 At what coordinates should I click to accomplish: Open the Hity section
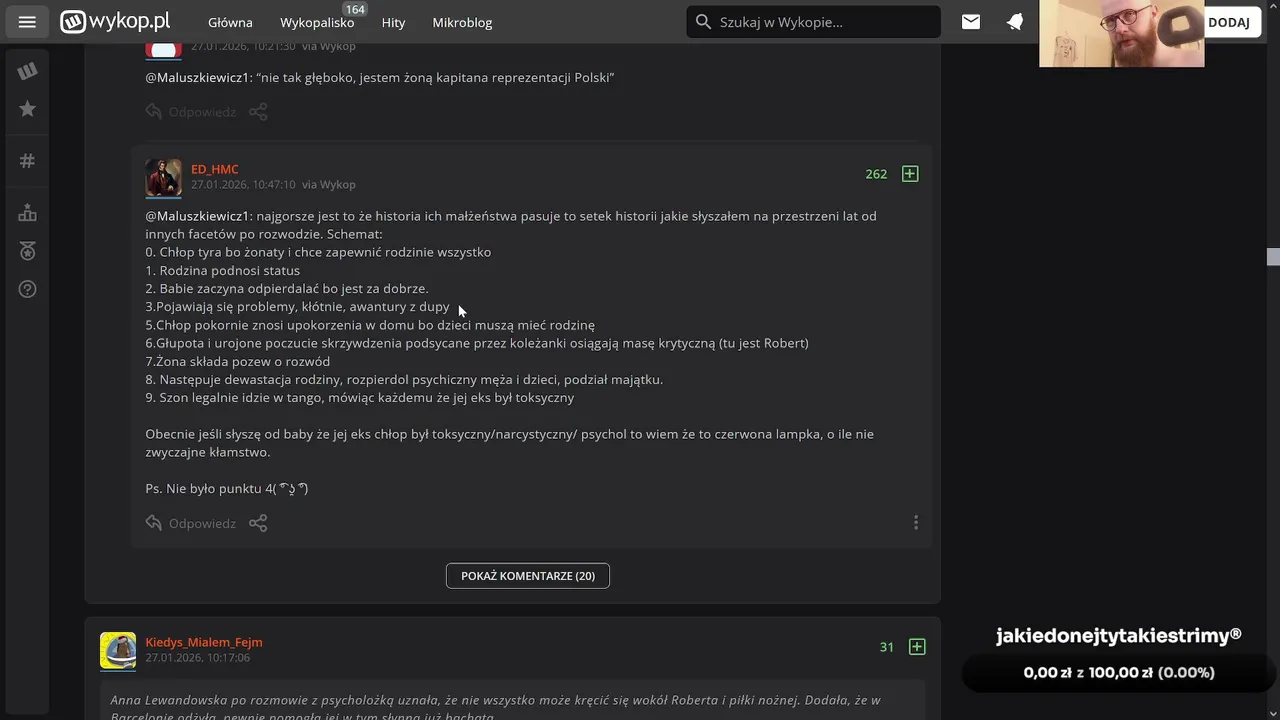coord(393,22)
